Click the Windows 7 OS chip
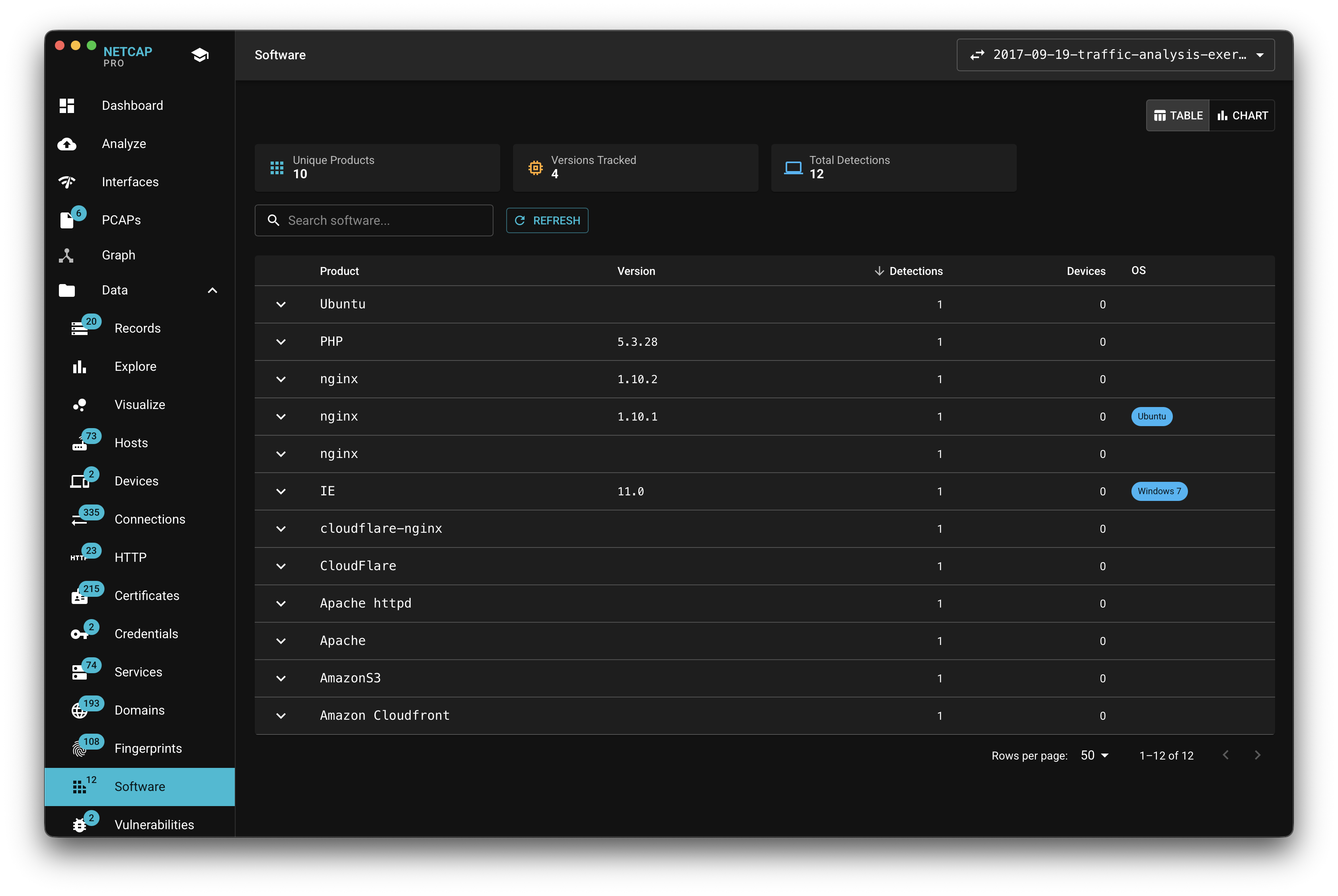 click(1159, 491)
